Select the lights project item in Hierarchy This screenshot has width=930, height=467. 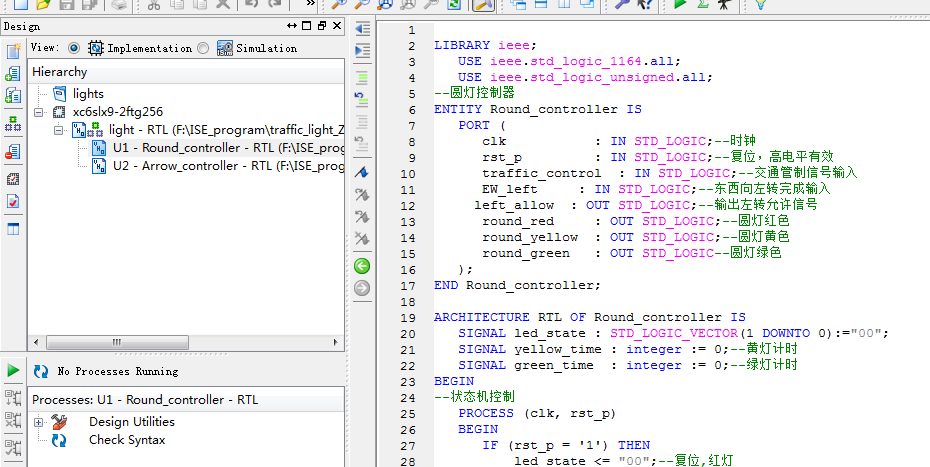pos(88,94)
